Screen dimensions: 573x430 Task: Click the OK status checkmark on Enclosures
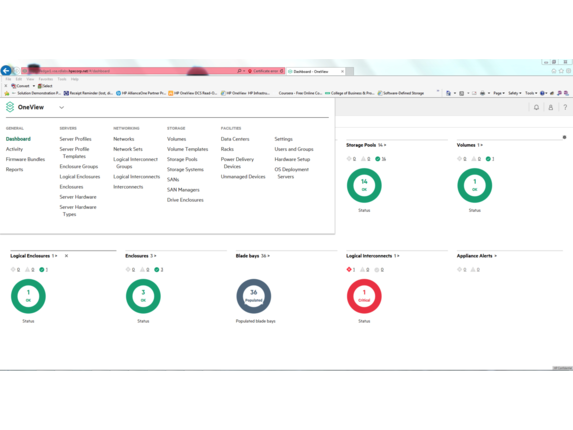(156, 270)
